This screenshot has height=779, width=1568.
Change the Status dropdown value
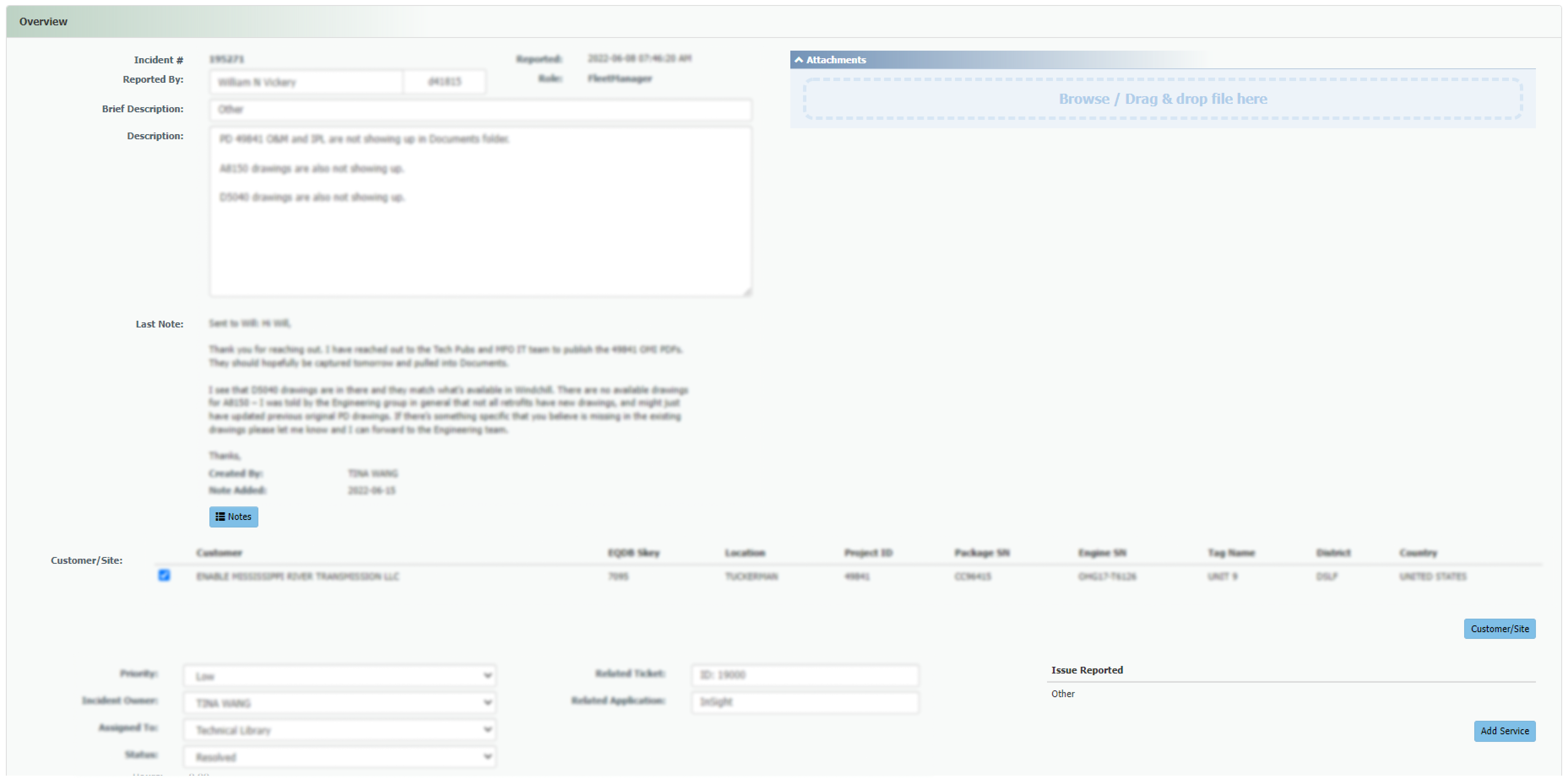(x=339, y=757)
